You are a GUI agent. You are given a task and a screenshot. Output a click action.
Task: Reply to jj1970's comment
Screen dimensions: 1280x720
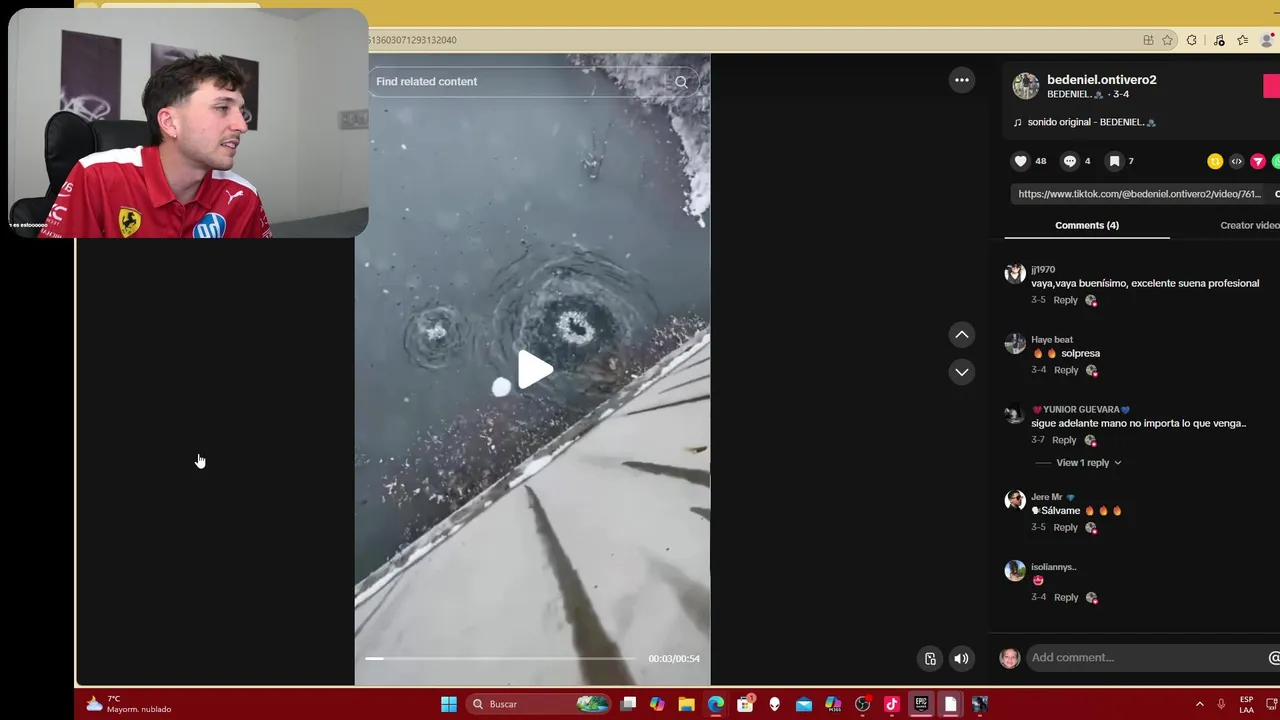[x=1065, y=300]
